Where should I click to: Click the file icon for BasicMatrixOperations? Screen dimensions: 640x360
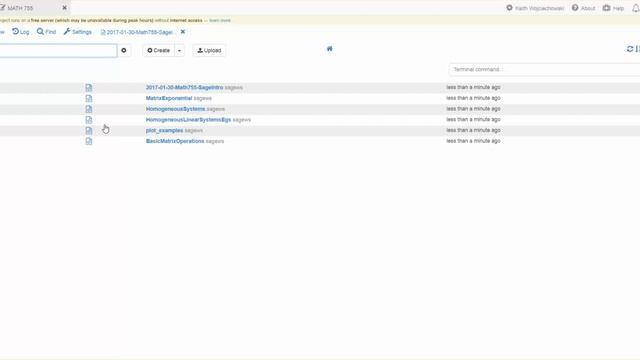[89, 141]
